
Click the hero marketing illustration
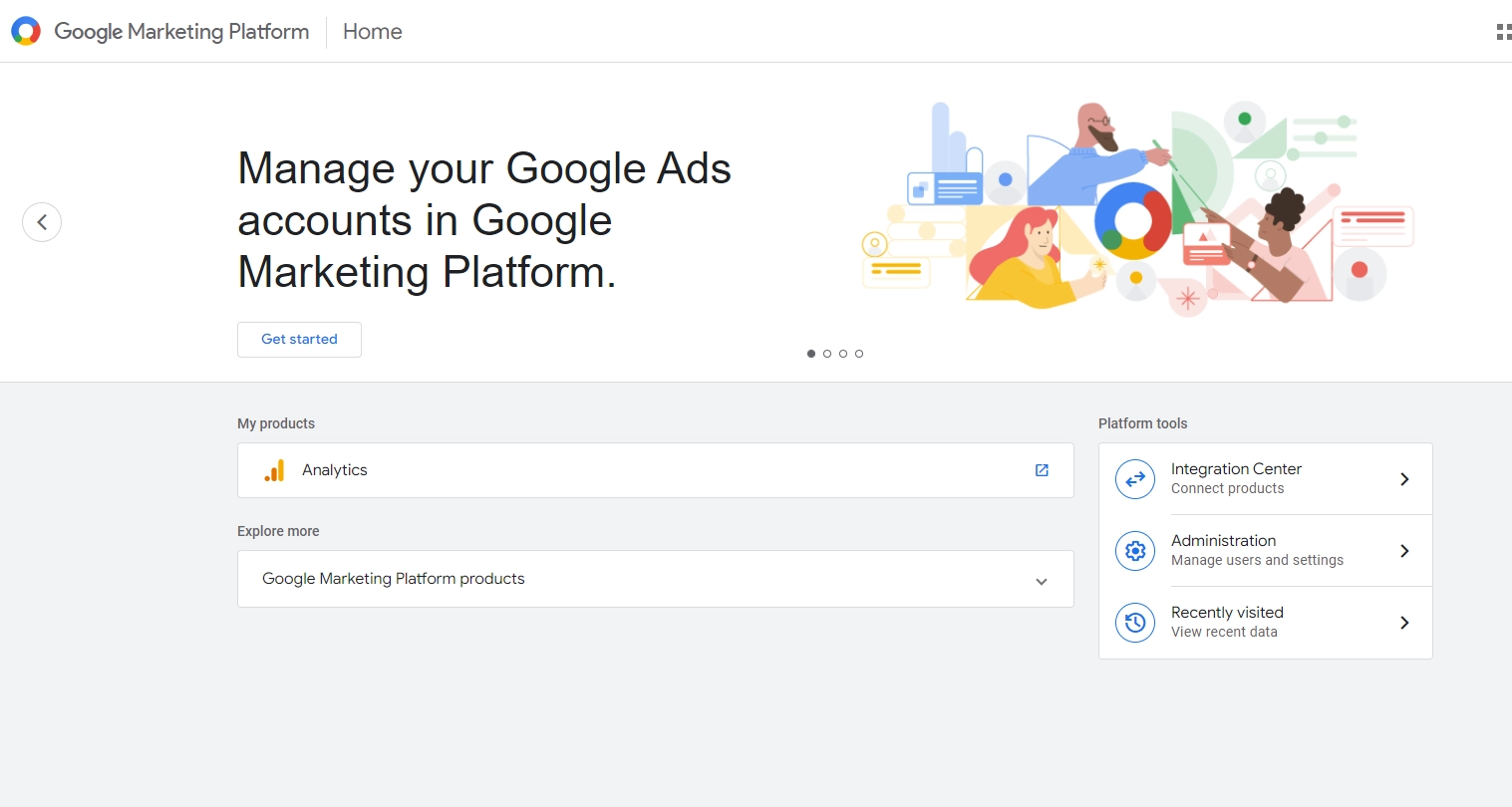(1137, 207)
